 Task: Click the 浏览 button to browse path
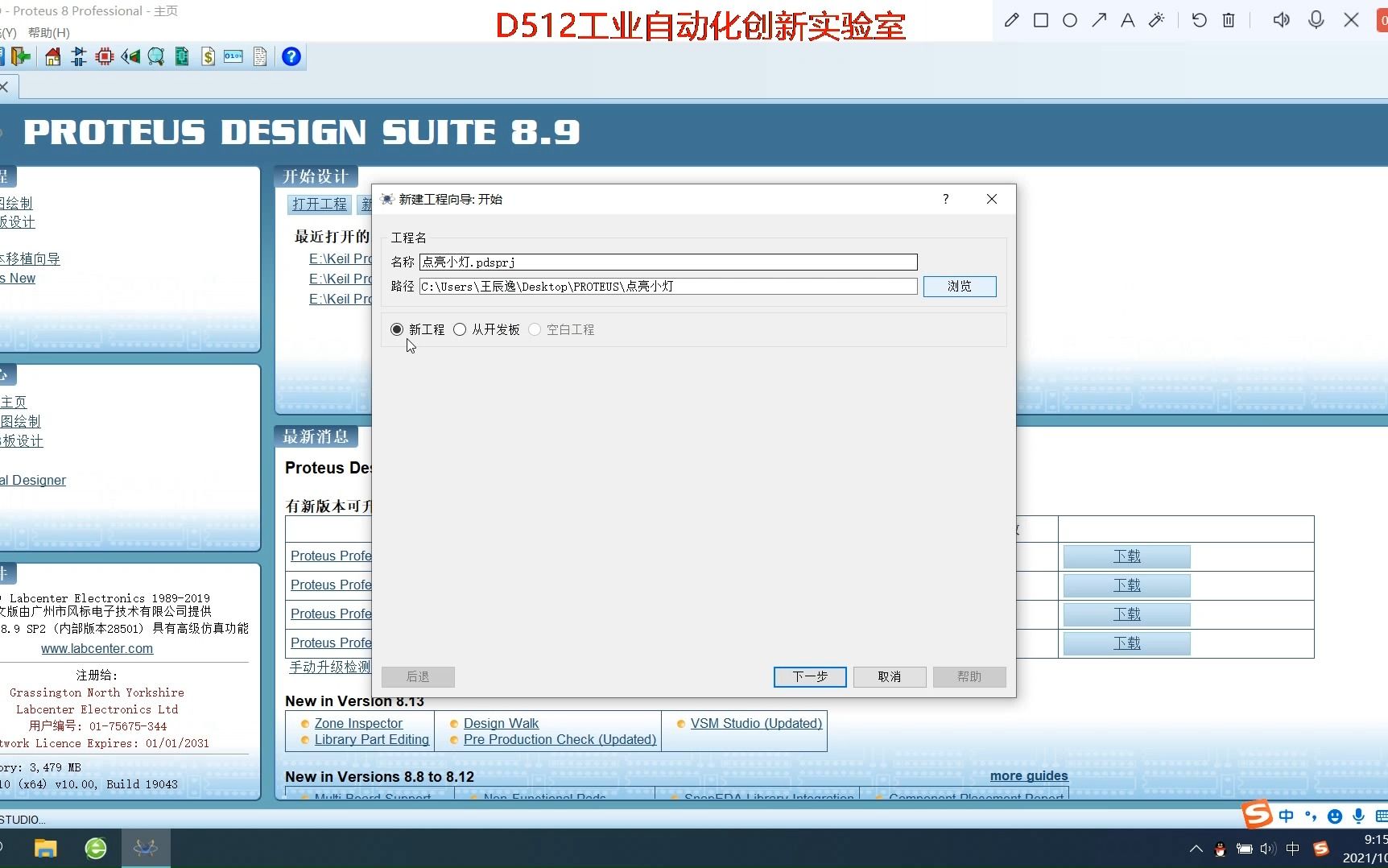(960, 286)
